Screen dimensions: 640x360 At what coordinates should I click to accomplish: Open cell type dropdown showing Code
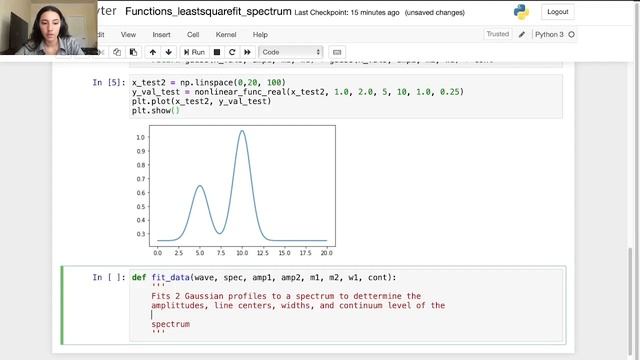point(291,52)
